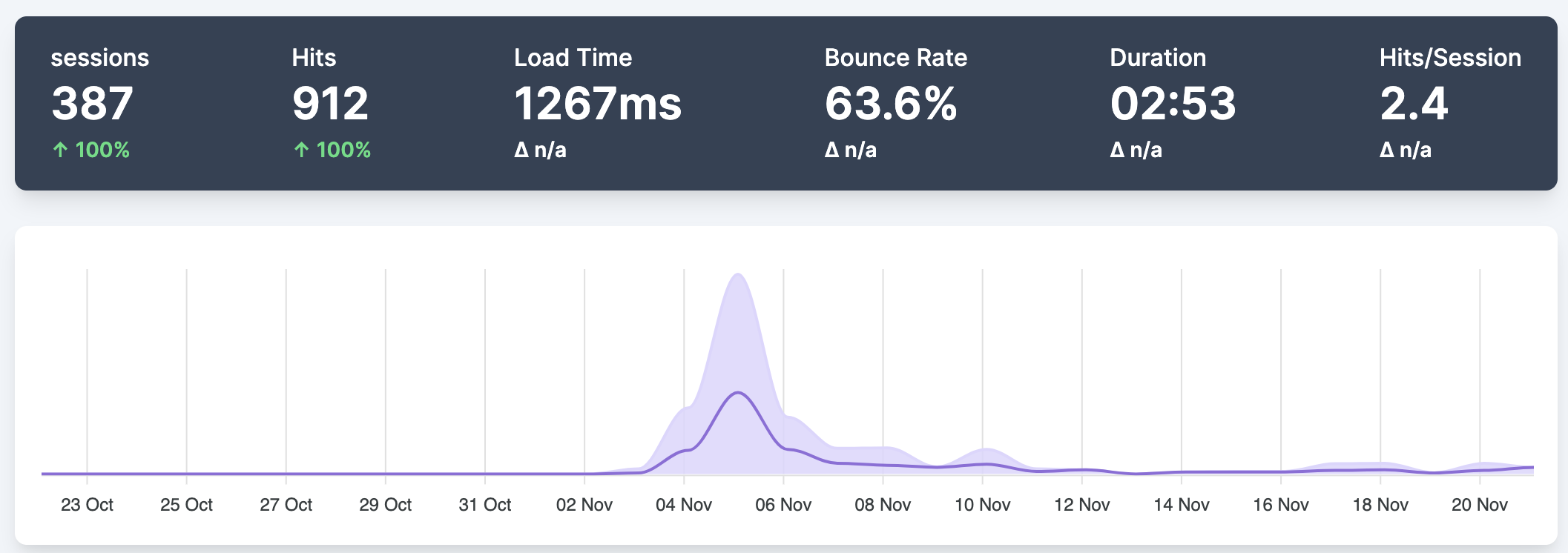Click the delta n/a under Bounce Rate

(851, 150)
